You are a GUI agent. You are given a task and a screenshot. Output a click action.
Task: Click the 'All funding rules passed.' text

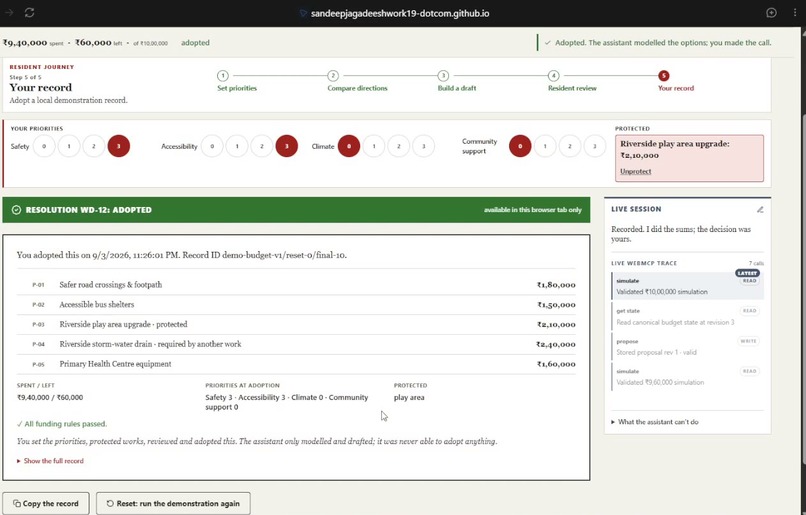(x=62, y=424)
